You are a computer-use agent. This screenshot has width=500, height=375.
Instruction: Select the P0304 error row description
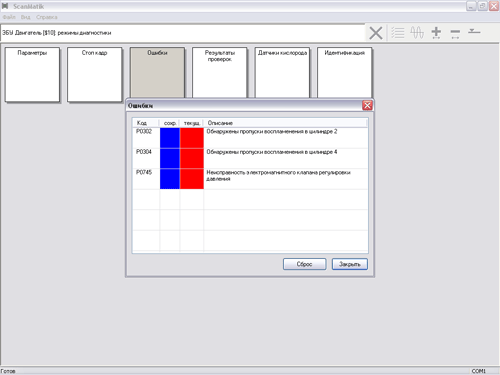tap(272, 152)
